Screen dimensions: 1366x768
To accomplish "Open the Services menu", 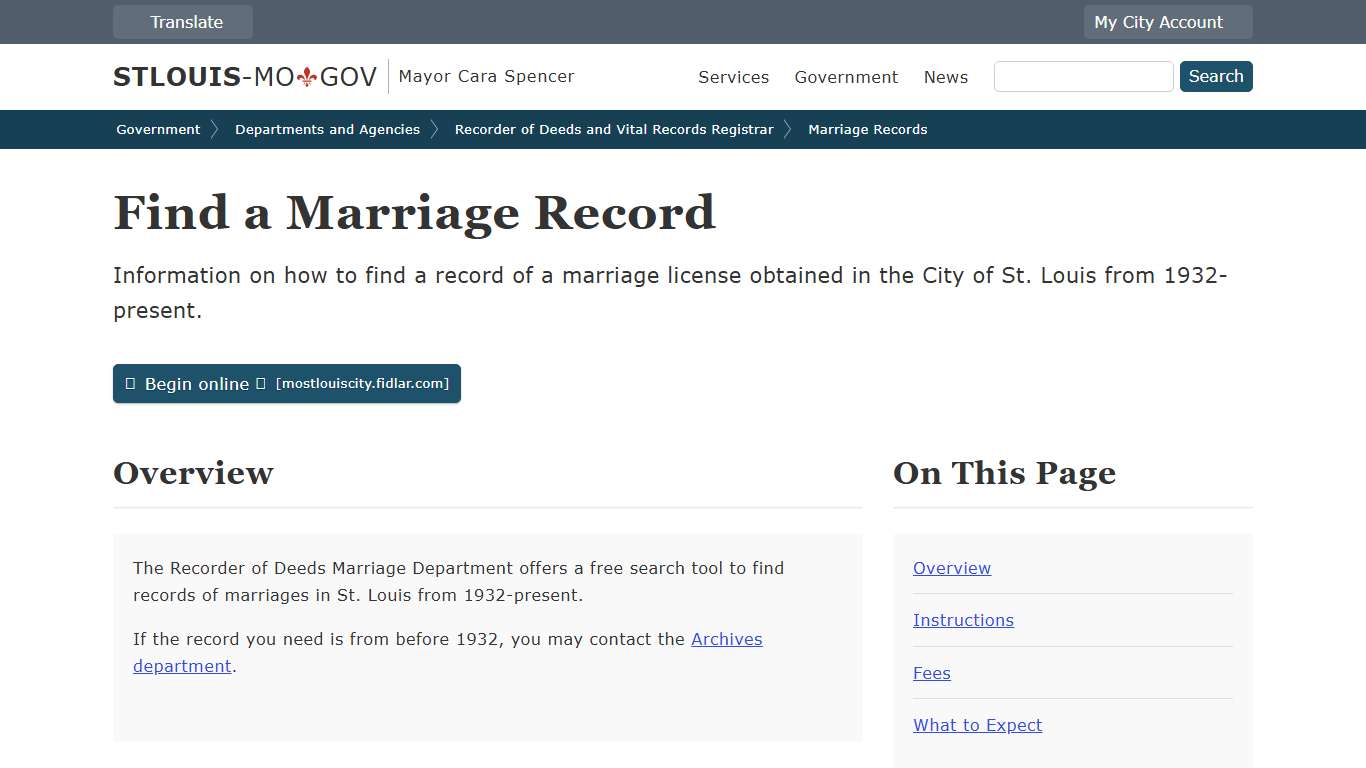I will (733, 77).
